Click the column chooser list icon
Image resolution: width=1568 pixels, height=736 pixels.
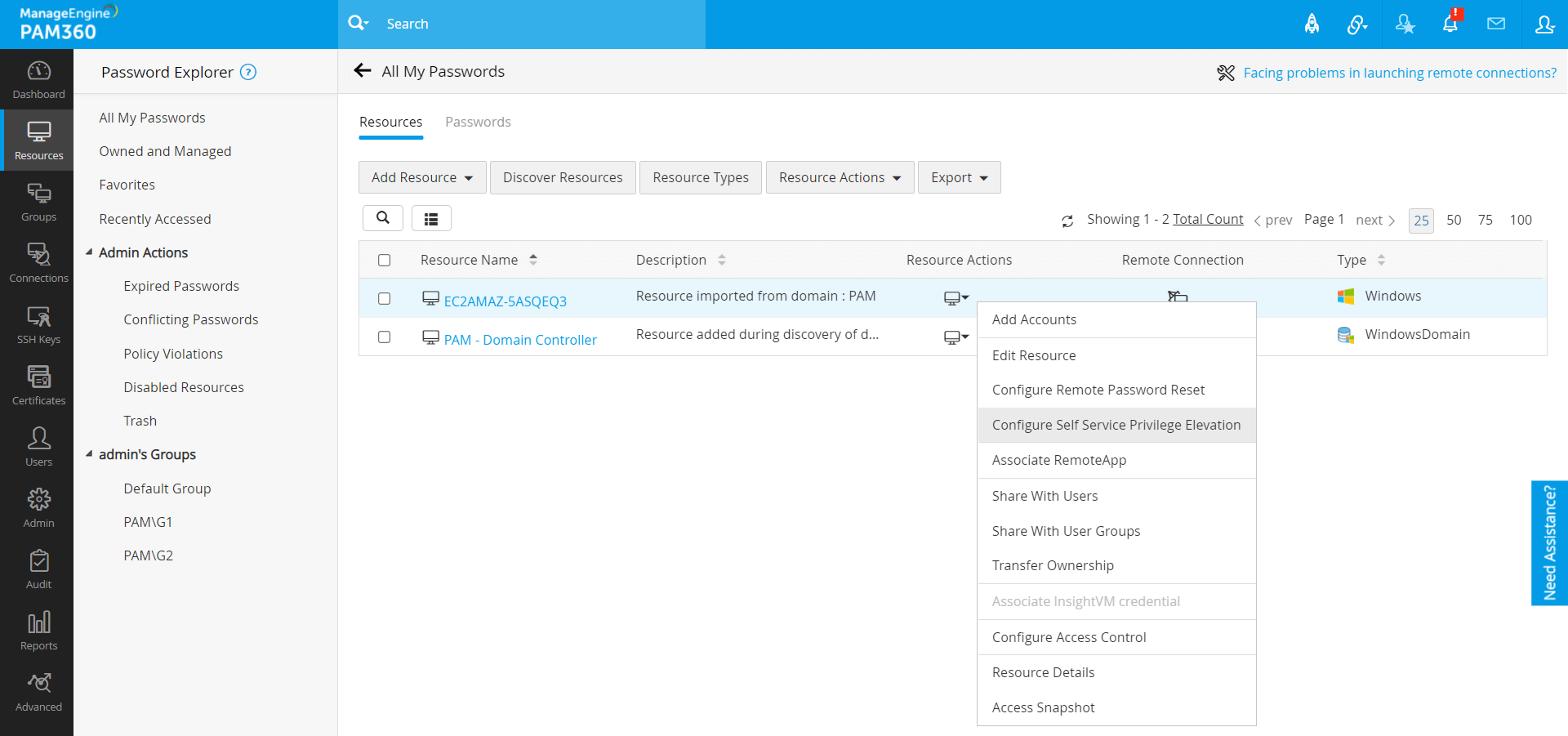pyautogui.click(x=431, y=218)
